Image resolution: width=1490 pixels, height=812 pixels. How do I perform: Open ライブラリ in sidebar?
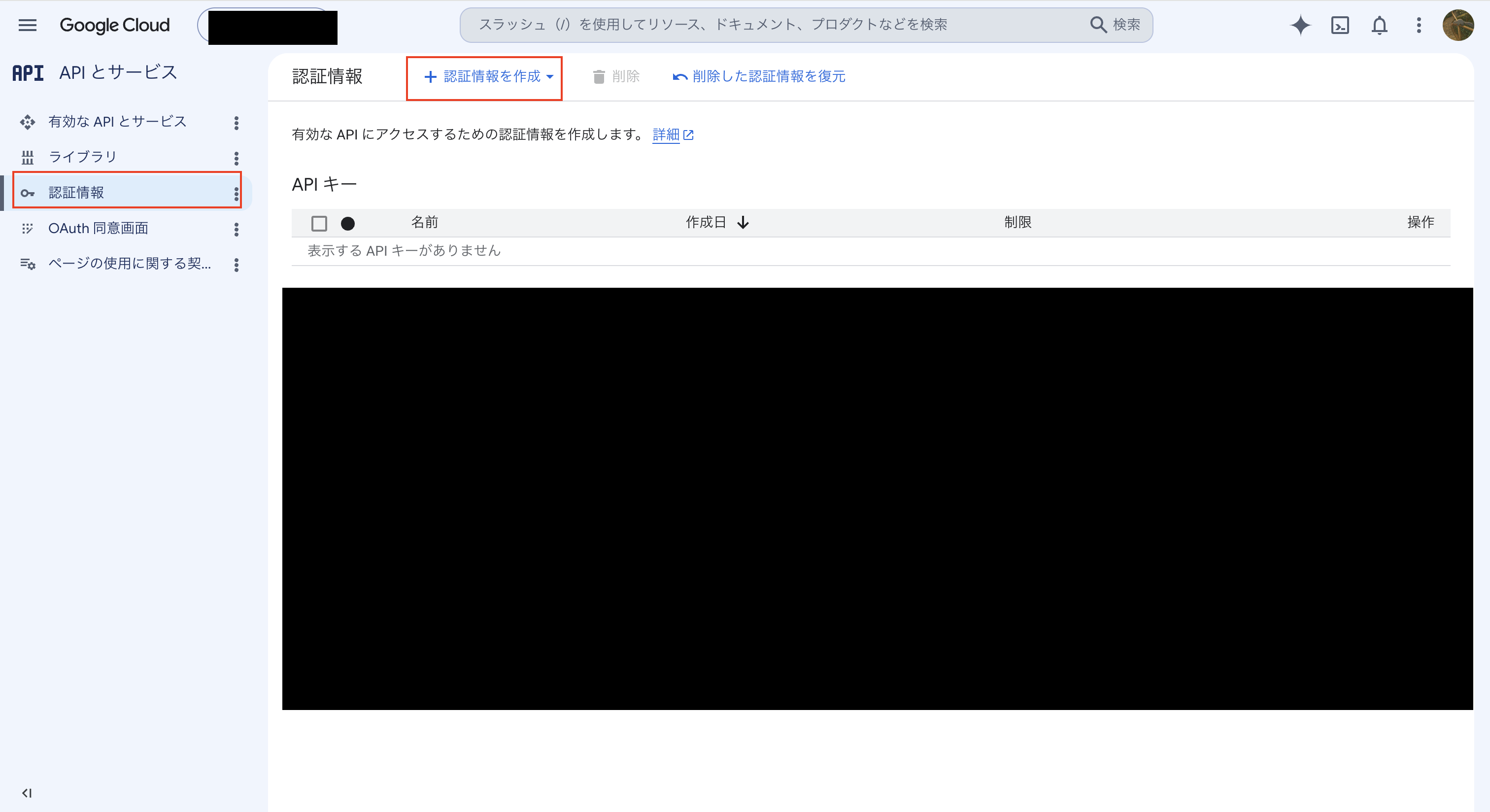pyautogui.click(x=83, y=157)
